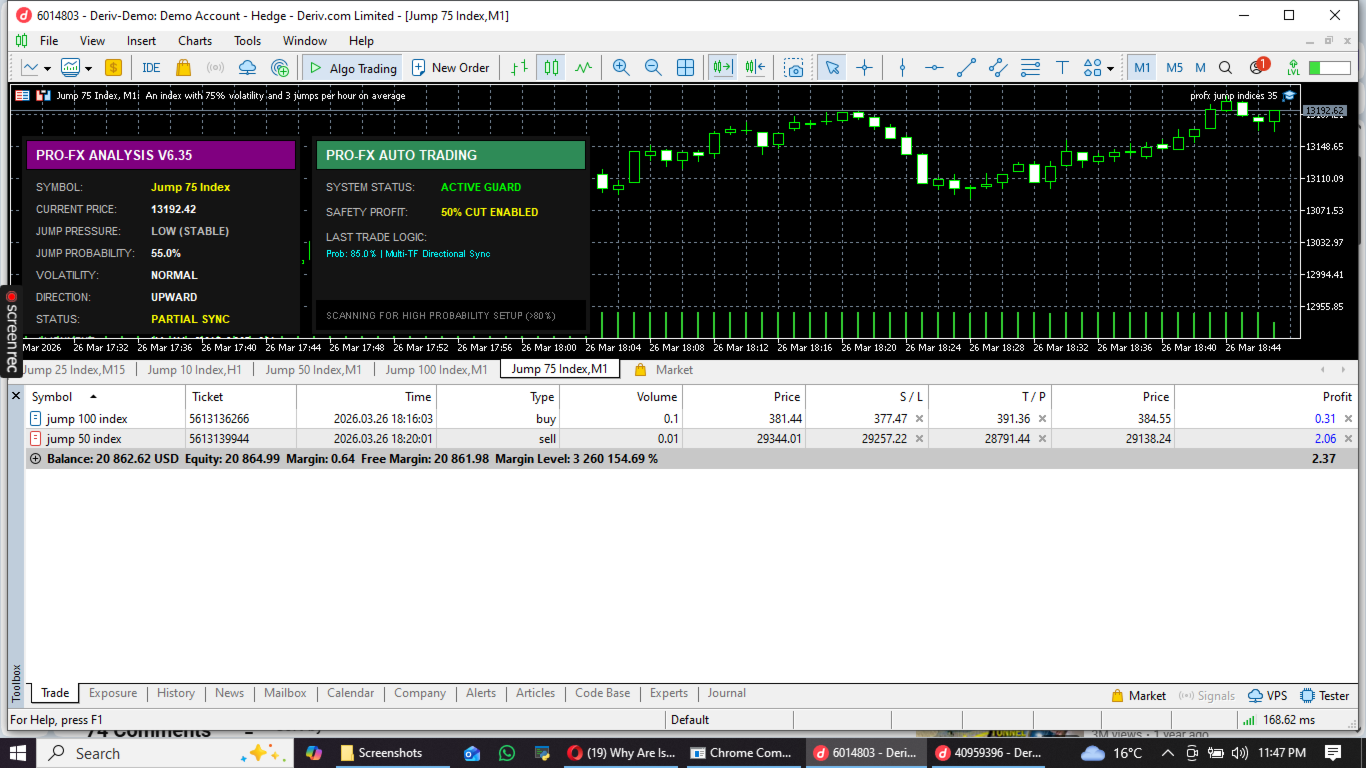The image size is (1366, 768).
Task: Toggle chart auto-scroll to latest bar
Action: click(722, 68)
